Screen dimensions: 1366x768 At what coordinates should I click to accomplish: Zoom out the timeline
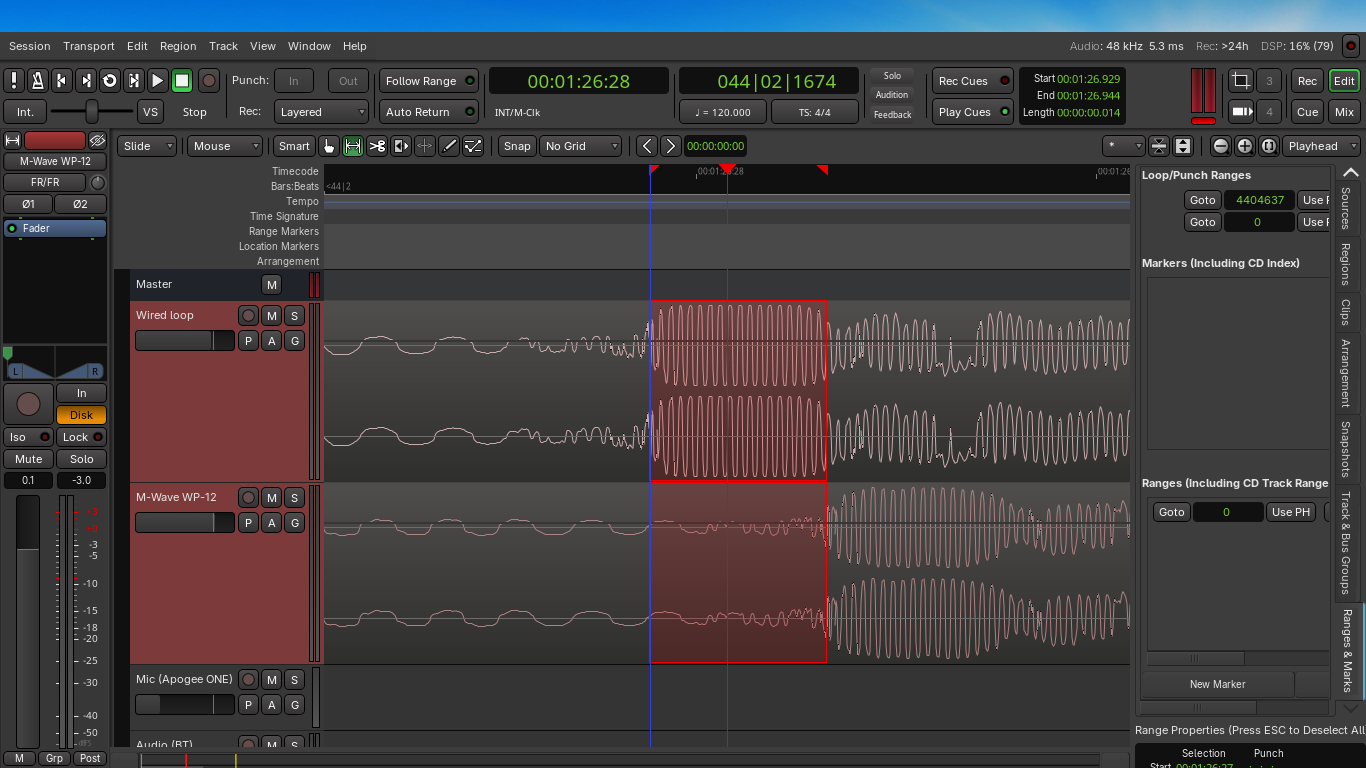click(x=1221, y=146)
